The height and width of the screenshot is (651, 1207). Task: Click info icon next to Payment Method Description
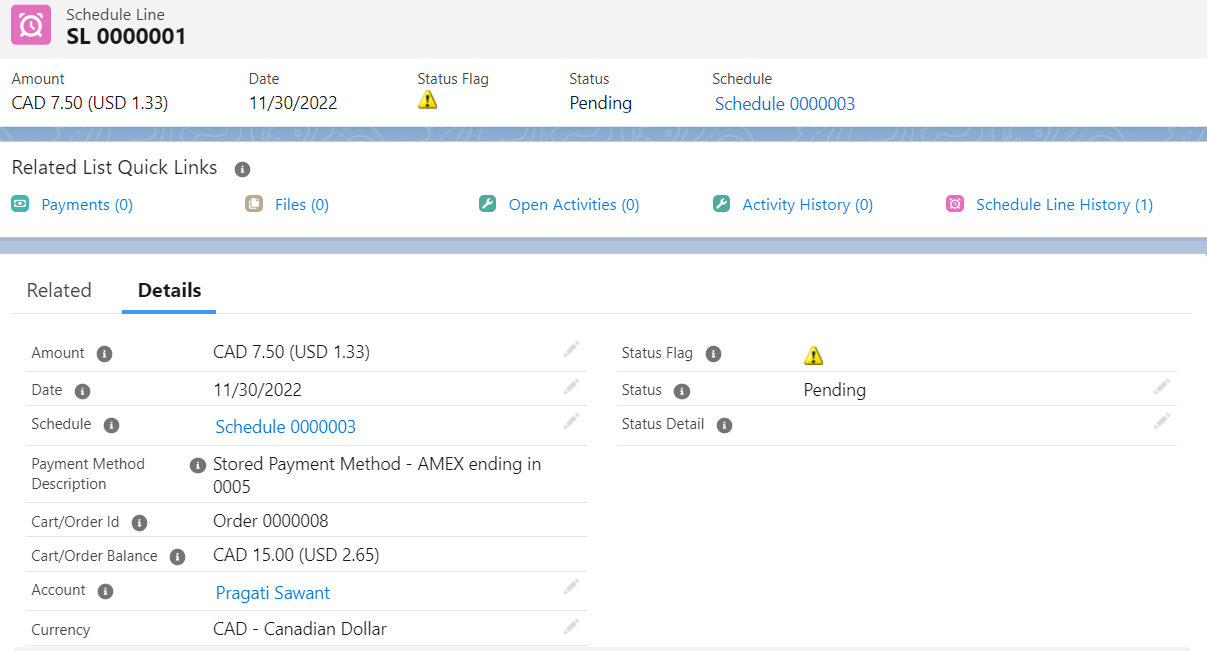click(198, 465)
